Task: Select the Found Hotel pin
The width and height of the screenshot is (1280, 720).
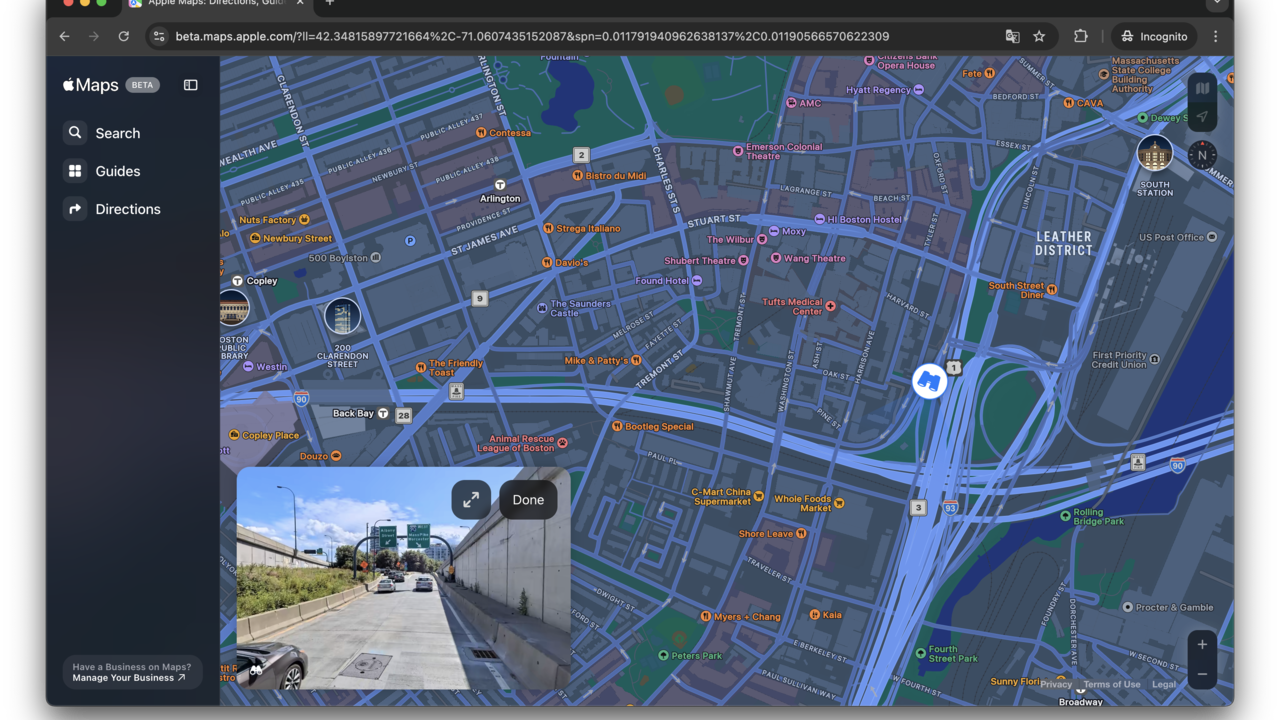Action: point(696,281)
